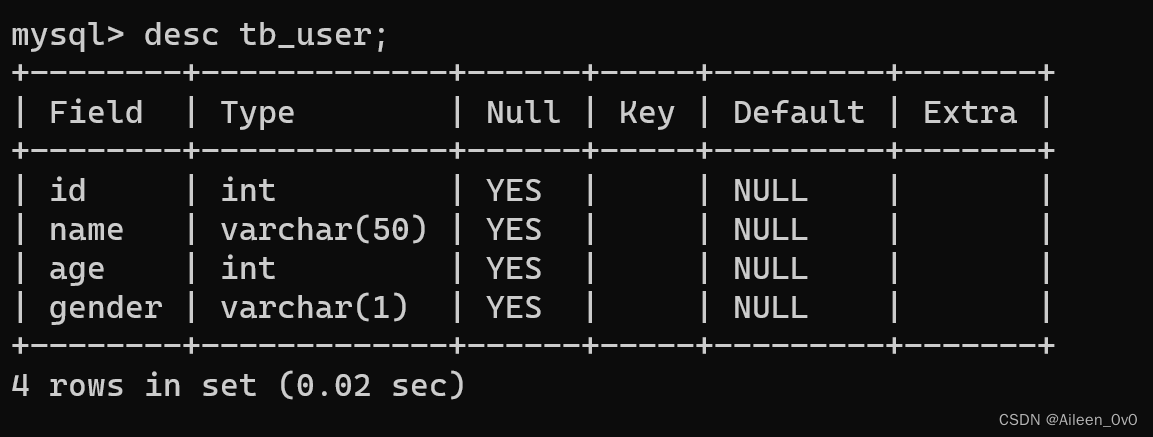The width and height of the screenshot is (1153, 437).
Task: Click the name field entry
Action: [x=86, y=229]
